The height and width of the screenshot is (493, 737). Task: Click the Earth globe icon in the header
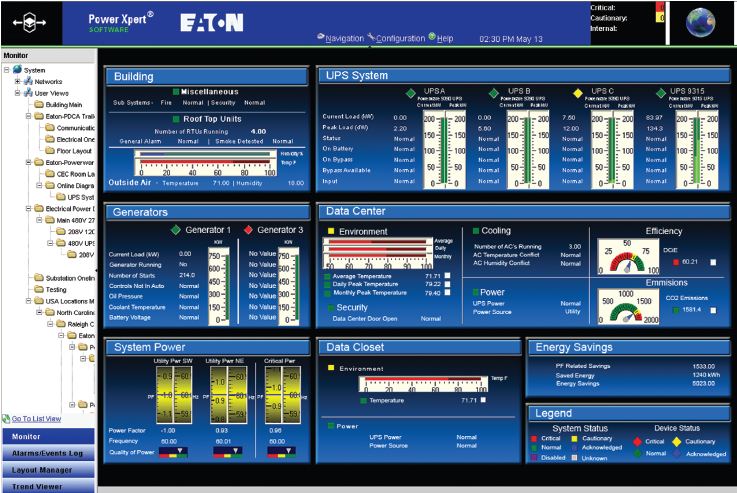point(700,22)
